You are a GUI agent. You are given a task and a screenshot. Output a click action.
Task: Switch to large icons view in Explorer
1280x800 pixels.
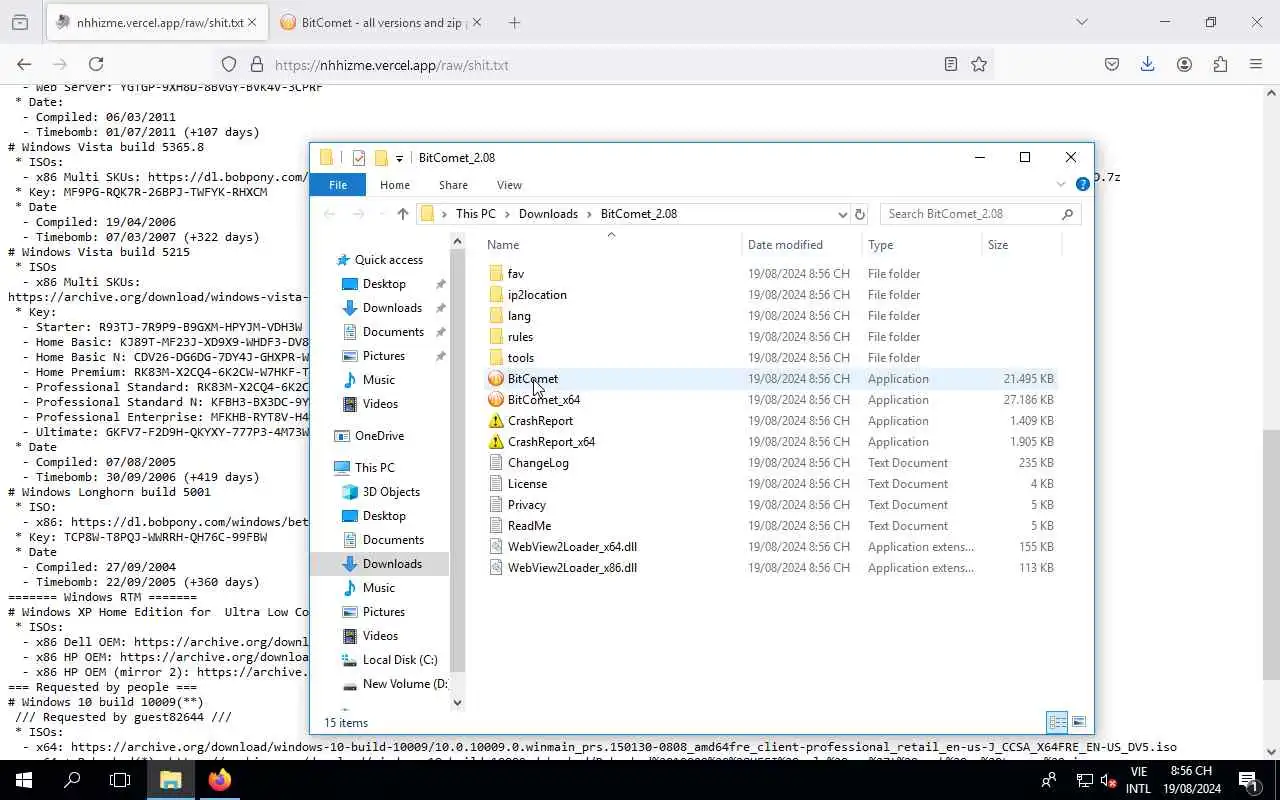tap(1079, 722)
